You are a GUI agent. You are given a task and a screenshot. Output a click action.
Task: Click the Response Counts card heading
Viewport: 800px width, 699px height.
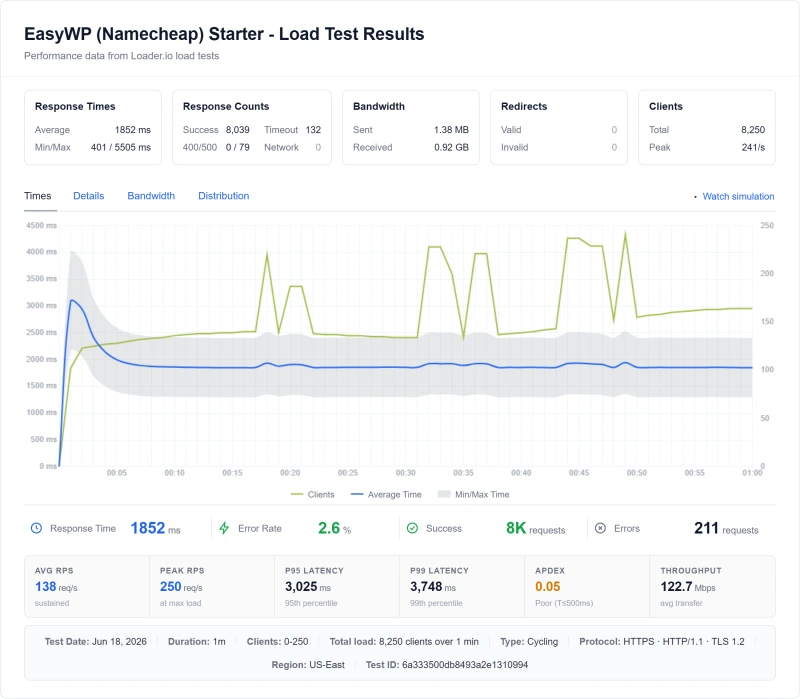click(226, 106)
